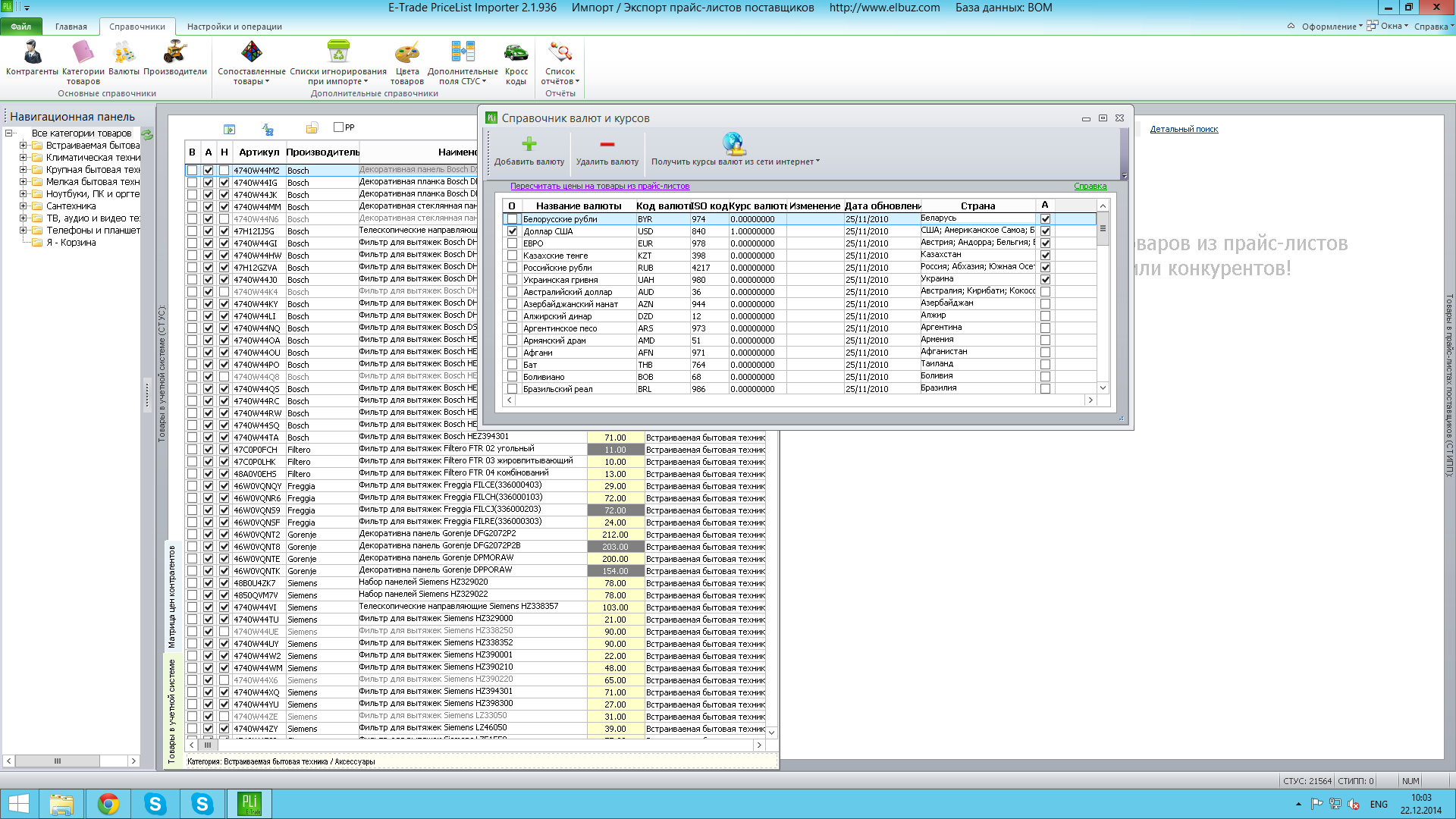Switch to Настройки и операции tab
Image resolution: width=1456 pixels, height=819 pixels.
[234, 27]
